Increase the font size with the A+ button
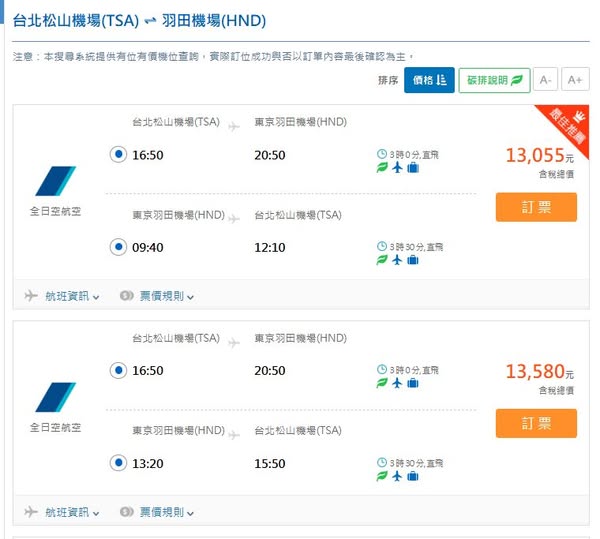This screenshot has width=600, height=539. pyautogui.click(x=574, y=79)
